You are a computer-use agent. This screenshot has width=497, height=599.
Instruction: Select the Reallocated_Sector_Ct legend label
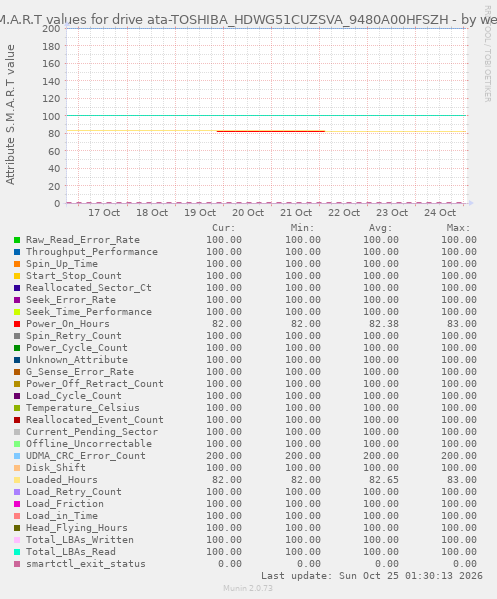pyautogui.click(x=89, y=288)
